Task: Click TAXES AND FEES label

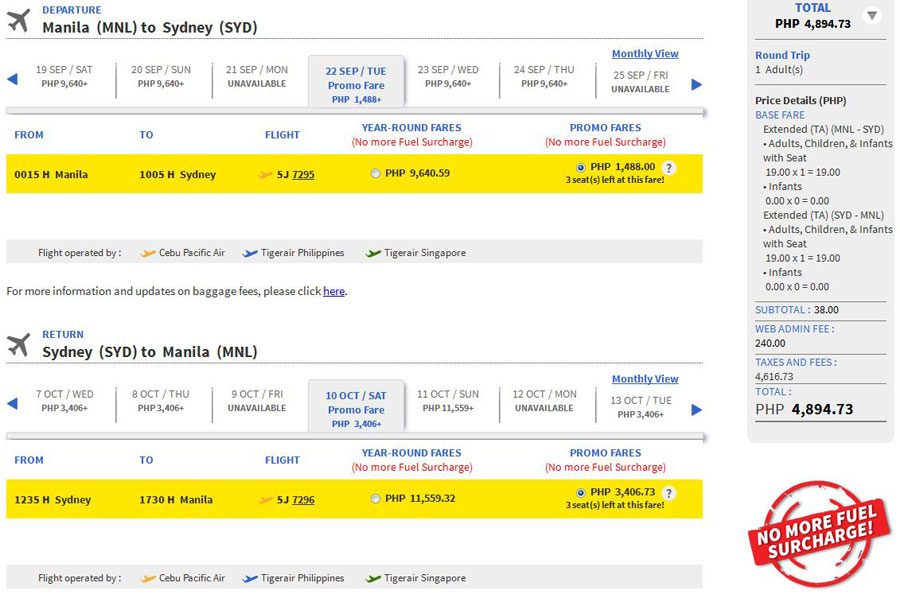Action: (796, 362)
